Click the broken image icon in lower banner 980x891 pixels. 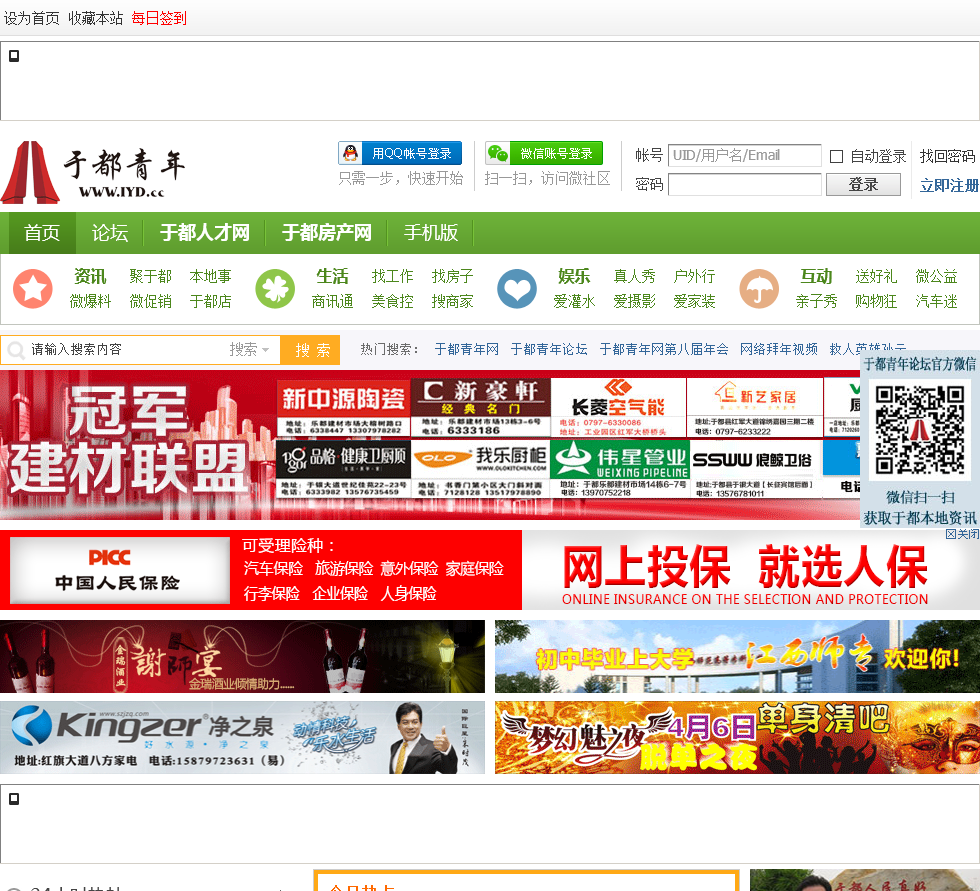click(x=14, y=799)
